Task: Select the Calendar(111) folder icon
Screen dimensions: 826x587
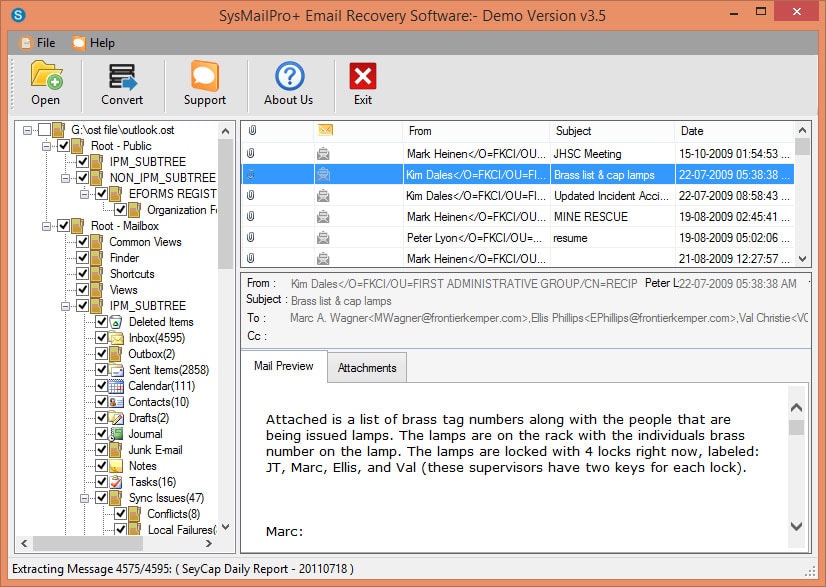Action: pos(117,385)
